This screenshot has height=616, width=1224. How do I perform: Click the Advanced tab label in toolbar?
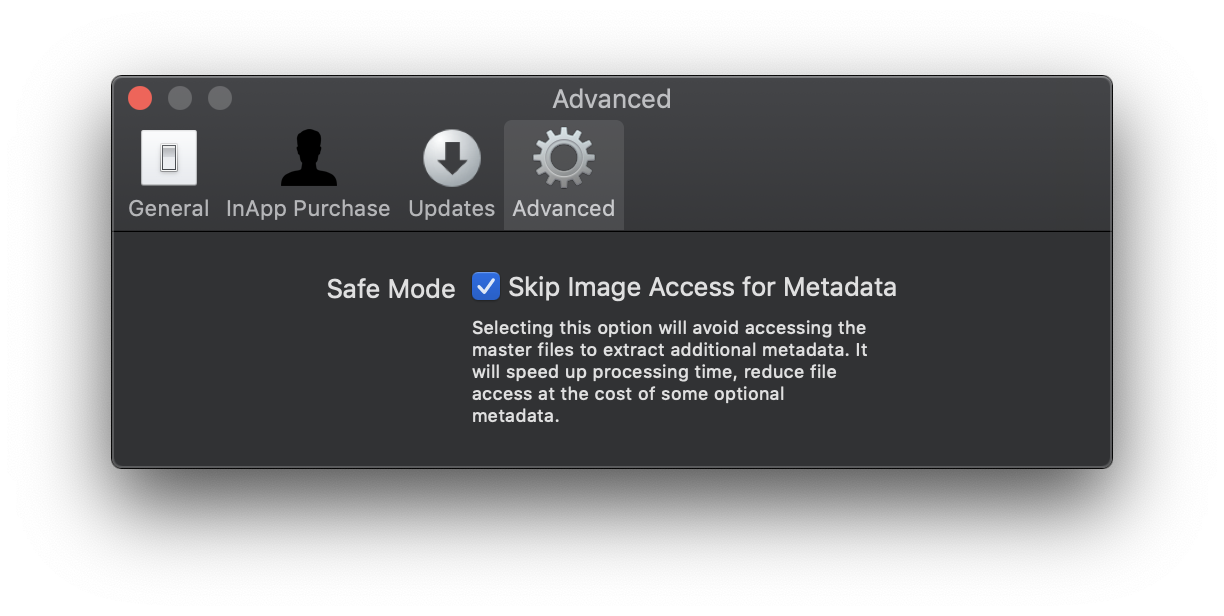click(564, 208)
